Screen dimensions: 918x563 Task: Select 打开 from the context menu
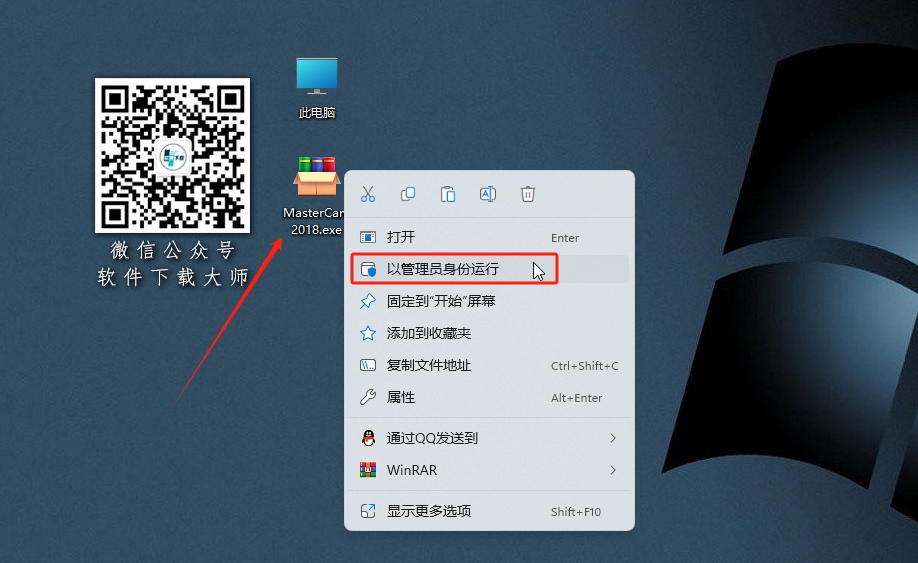(489, 237)
